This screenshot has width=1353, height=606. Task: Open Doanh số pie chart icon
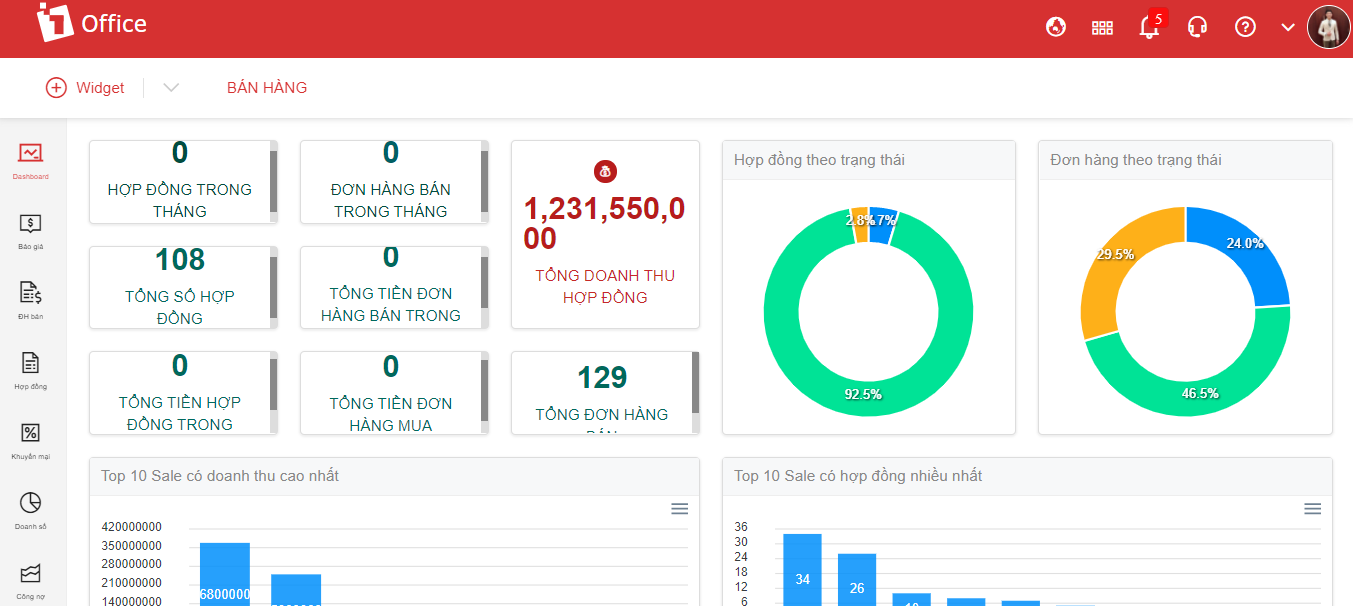pos(30,503)
